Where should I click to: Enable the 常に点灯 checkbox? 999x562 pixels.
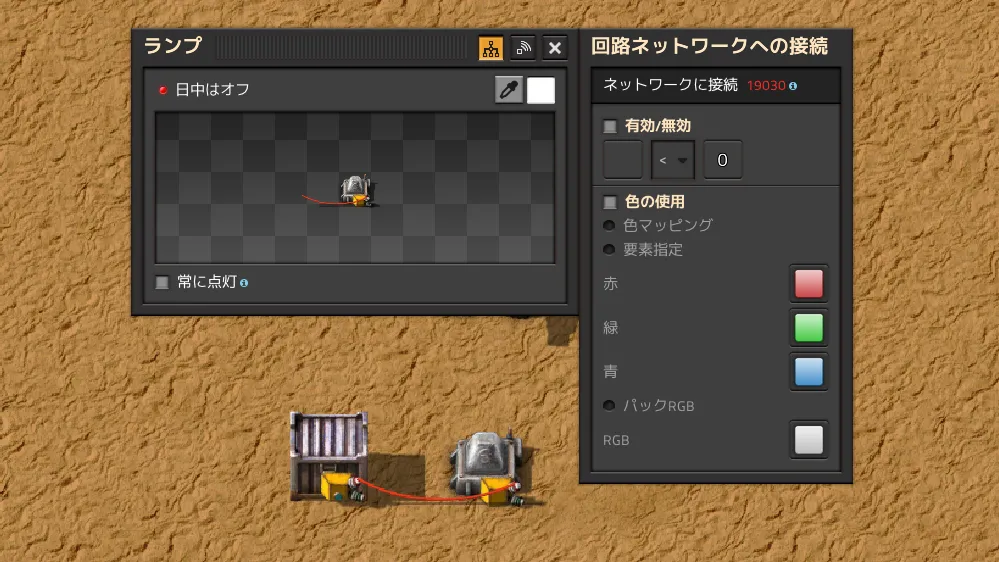[x=162, y=282]
